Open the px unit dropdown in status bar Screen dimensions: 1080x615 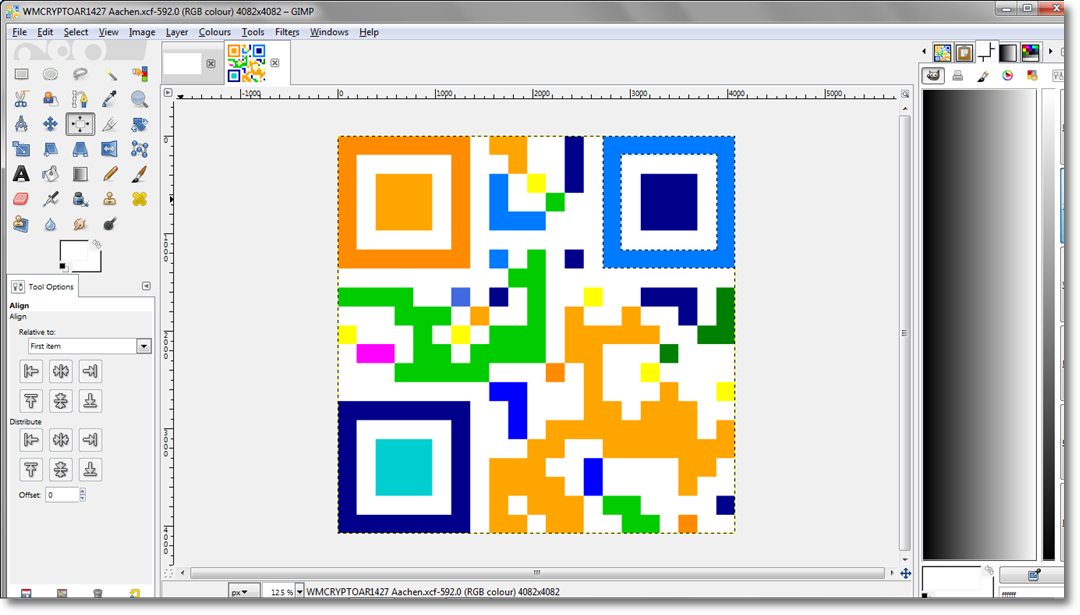click(x=243, y=592)
